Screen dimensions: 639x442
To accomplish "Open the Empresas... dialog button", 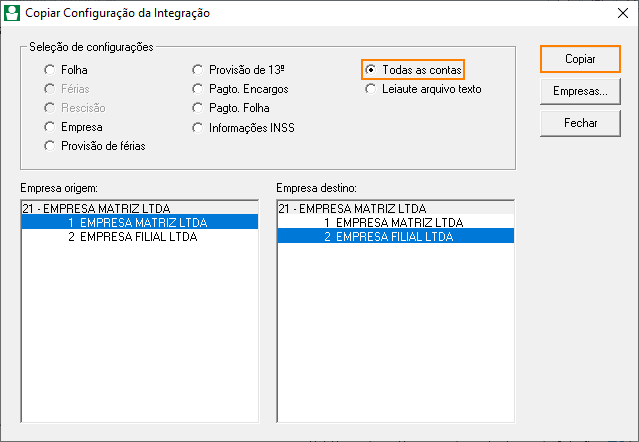I will 580,91.
